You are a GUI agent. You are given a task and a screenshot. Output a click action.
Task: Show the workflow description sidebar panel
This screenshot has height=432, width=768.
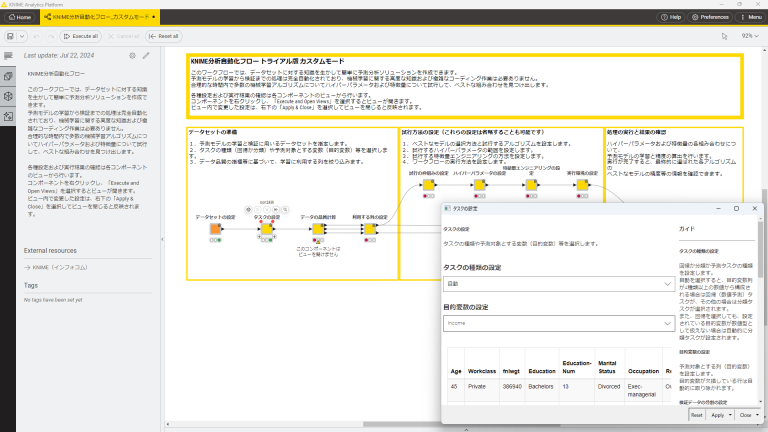(8, 56)
